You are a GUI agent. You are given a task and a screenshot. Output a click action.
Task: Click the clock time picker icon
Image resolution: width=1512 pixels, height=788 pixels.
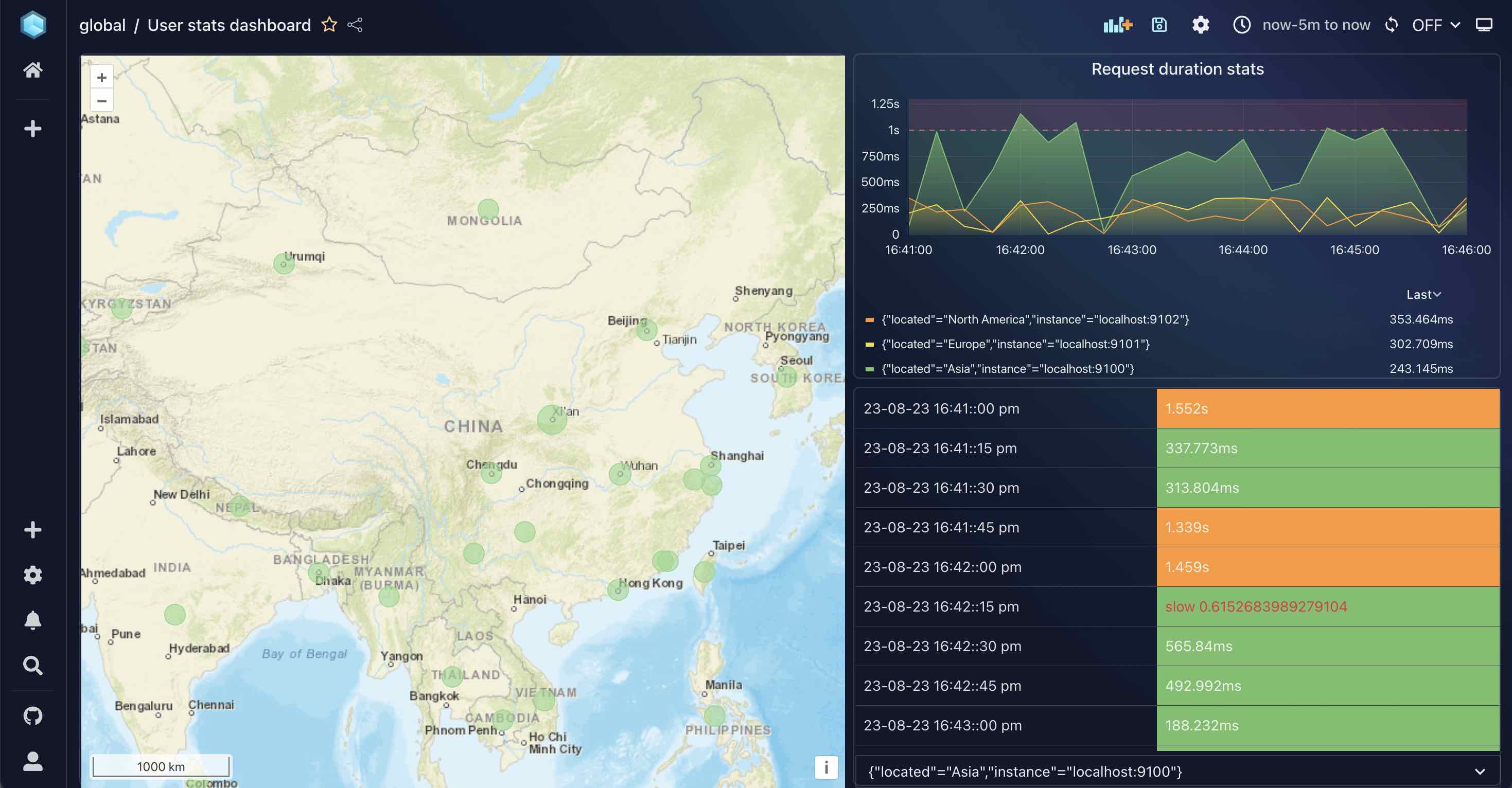(x=1242, y=25)
